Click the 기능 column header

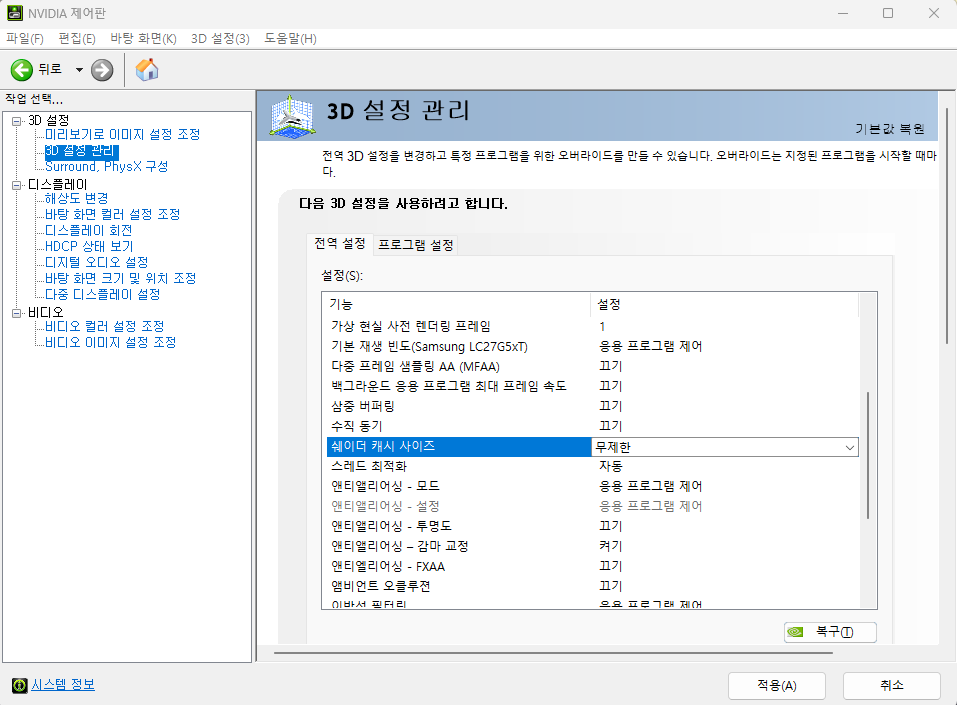[458, 304]
